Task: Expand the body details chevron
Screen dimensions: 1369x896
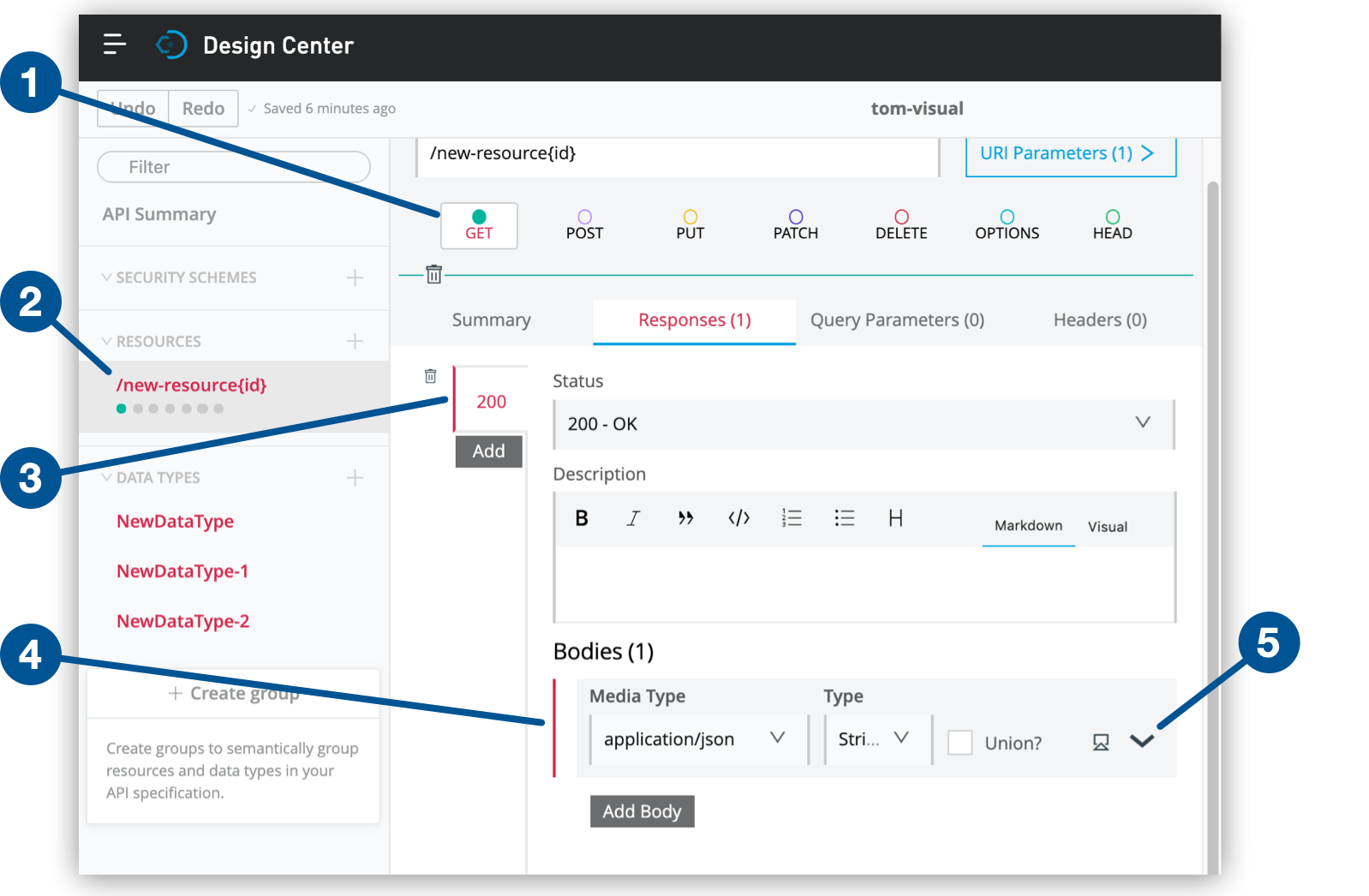Action: coord(1142,741)
